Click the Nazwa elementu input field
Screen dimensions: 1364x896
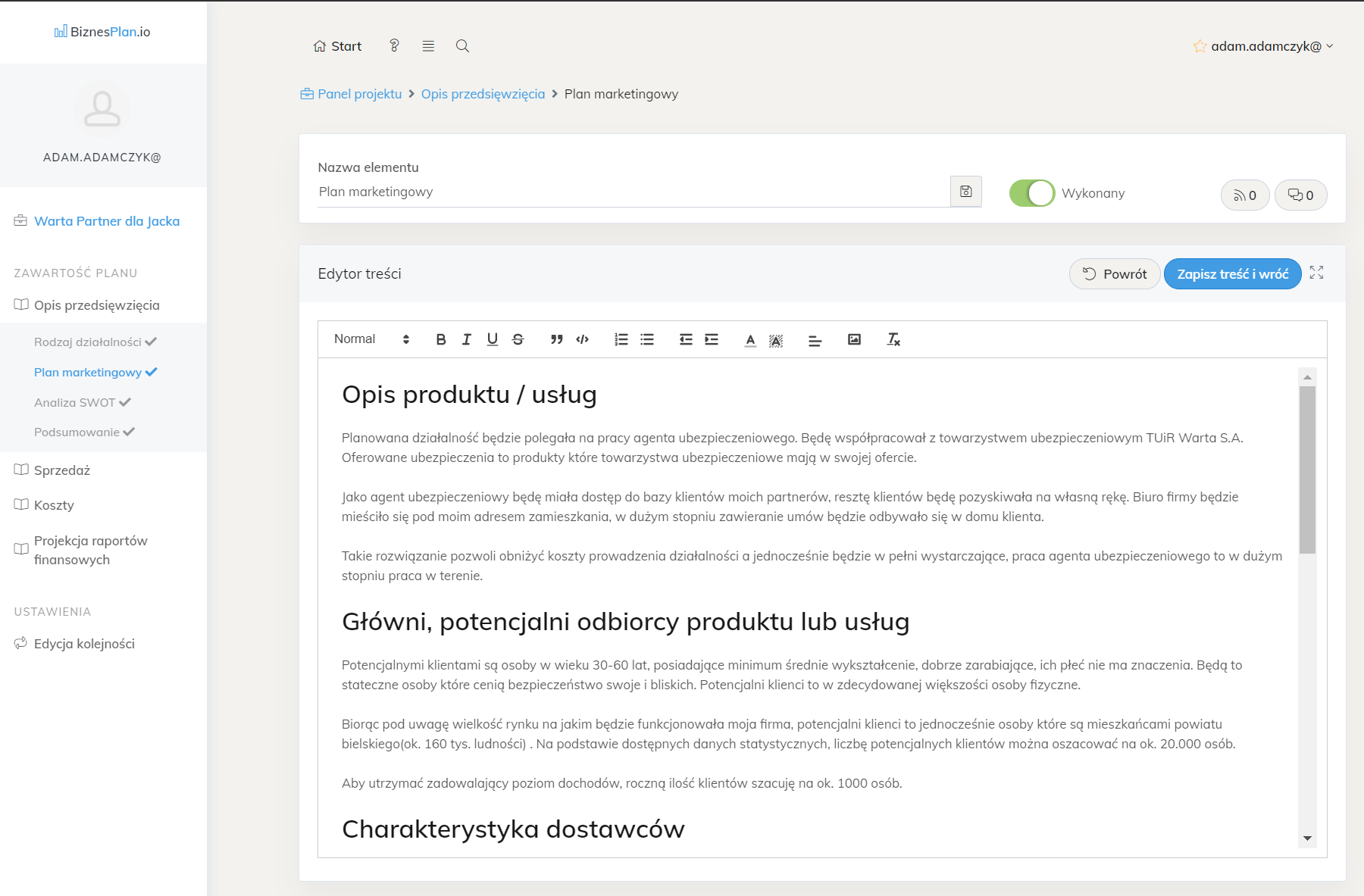pyautogui.click(x=634, y=192)
